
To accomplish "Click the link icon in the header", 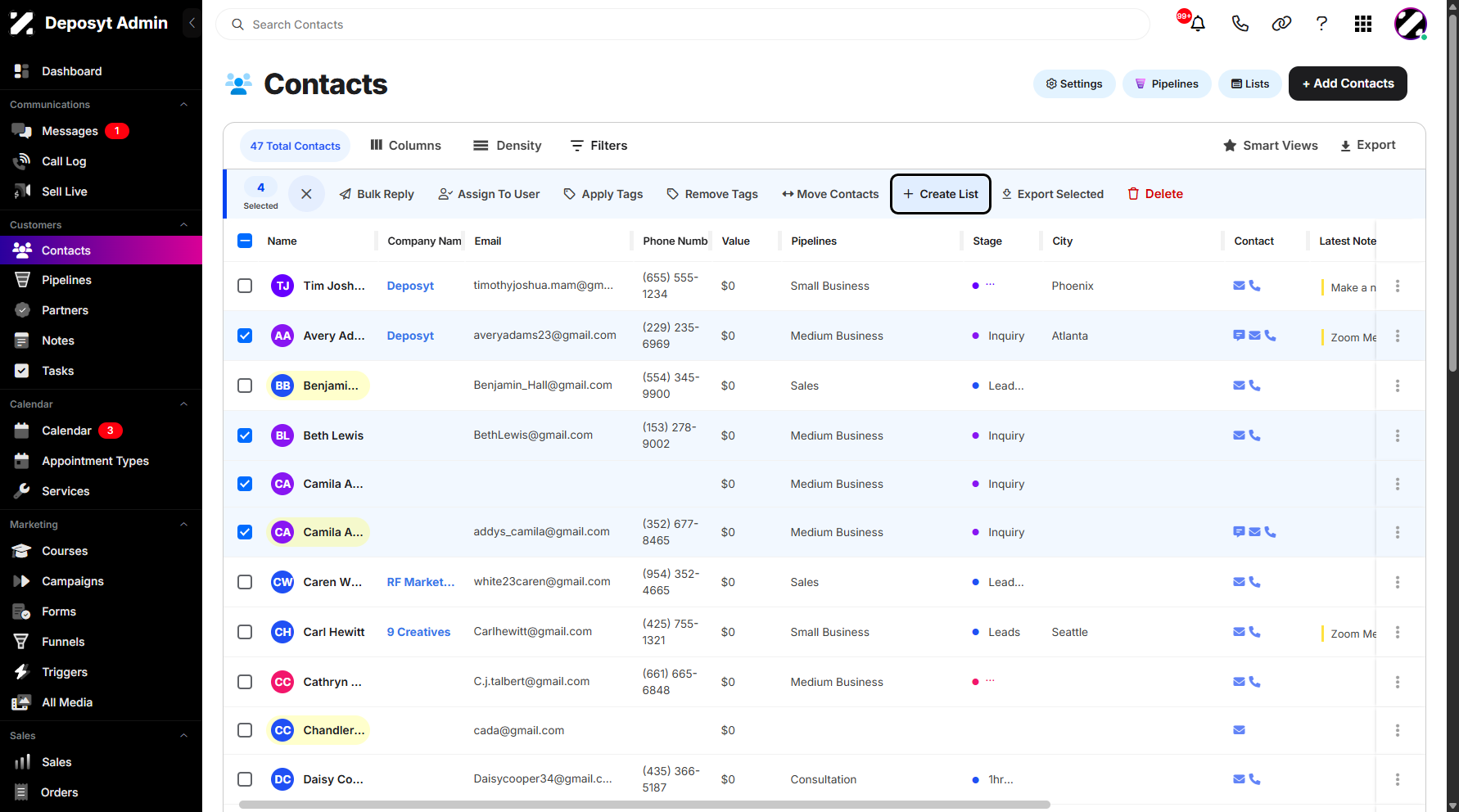I will [x=1281, y=24].
